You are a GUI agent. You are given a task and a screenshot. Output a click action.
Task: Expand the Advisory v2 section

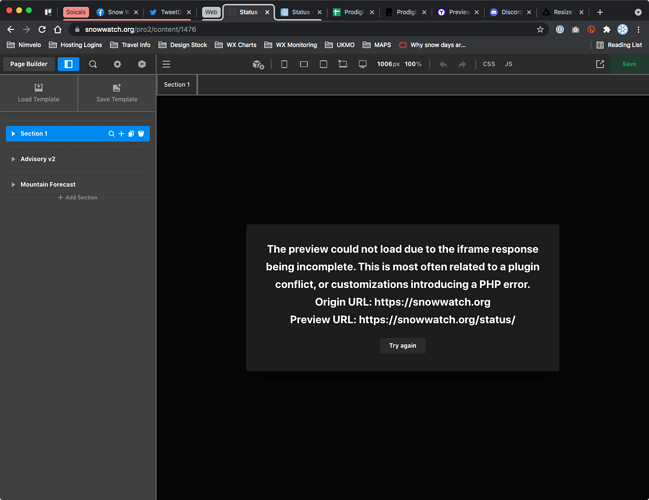click(x=13, y=159)
